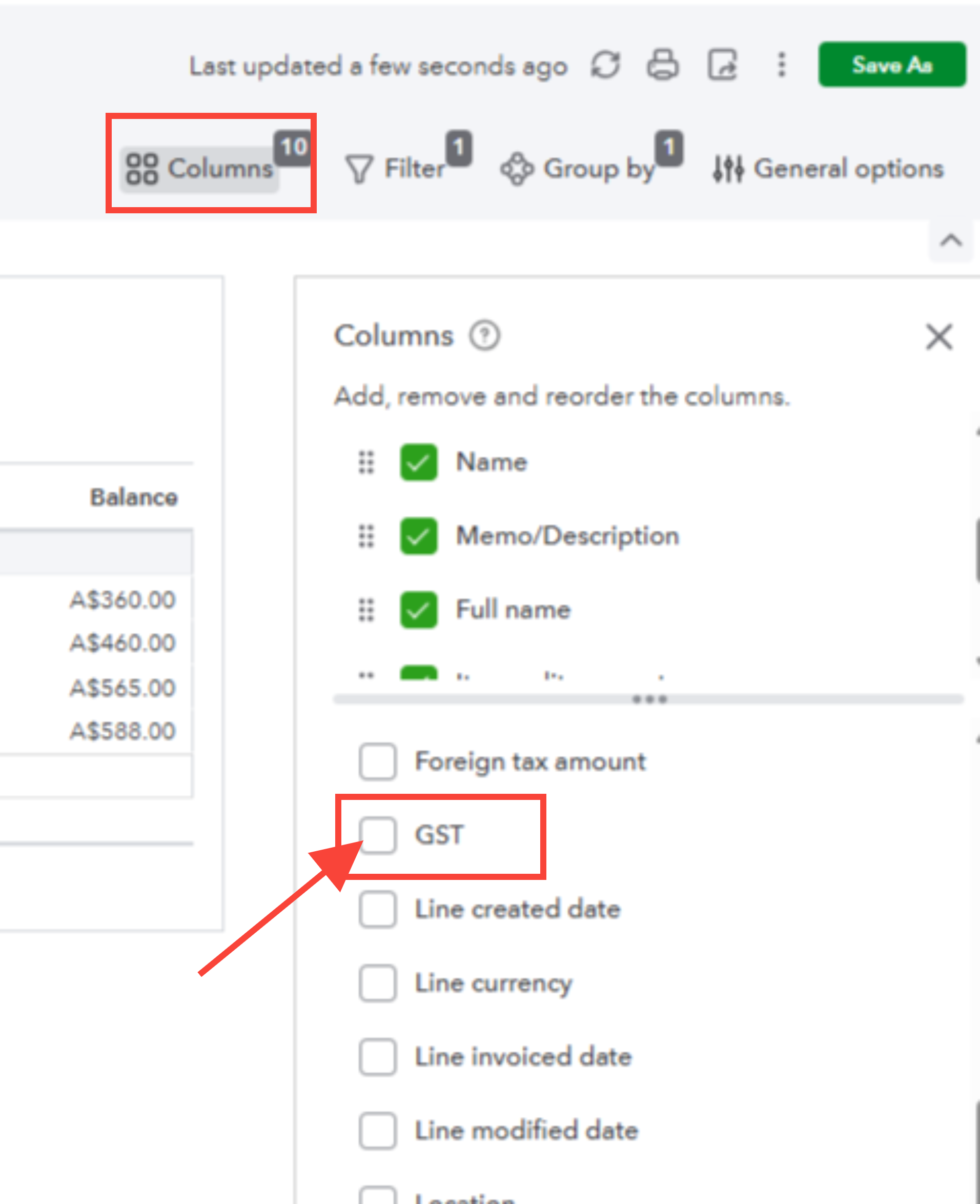Click the print report icon
This screenshot has width=980, height=1204.
click(x=663, y=65)
